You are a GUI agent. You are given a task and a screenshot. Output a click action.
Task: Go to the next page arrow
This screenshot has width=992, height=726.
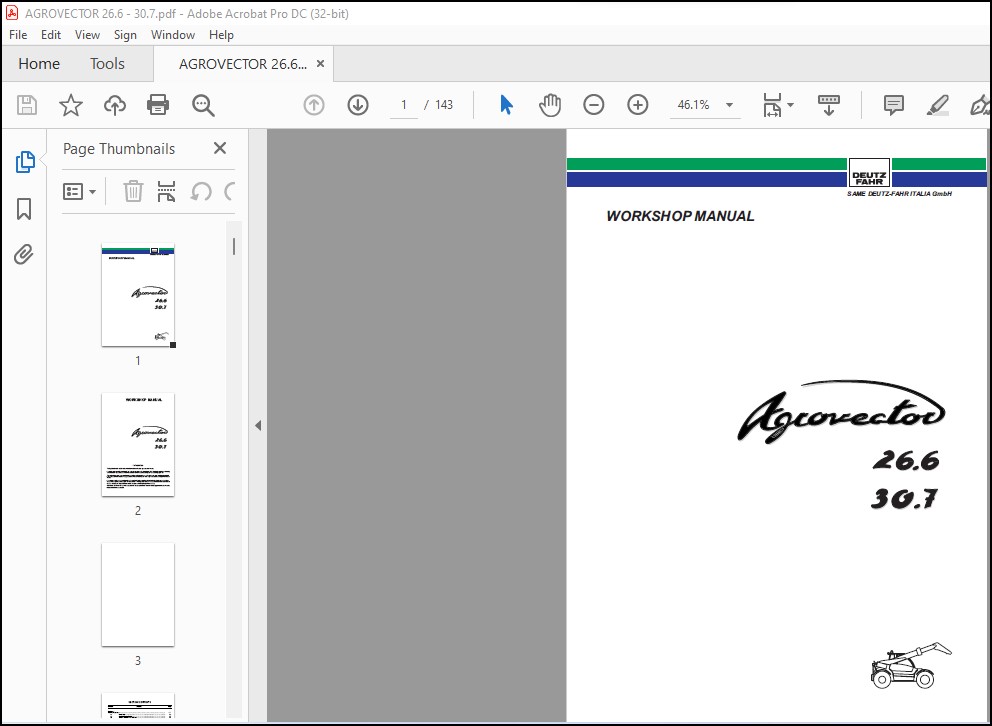pyautogui.click(x=358, y=105)
